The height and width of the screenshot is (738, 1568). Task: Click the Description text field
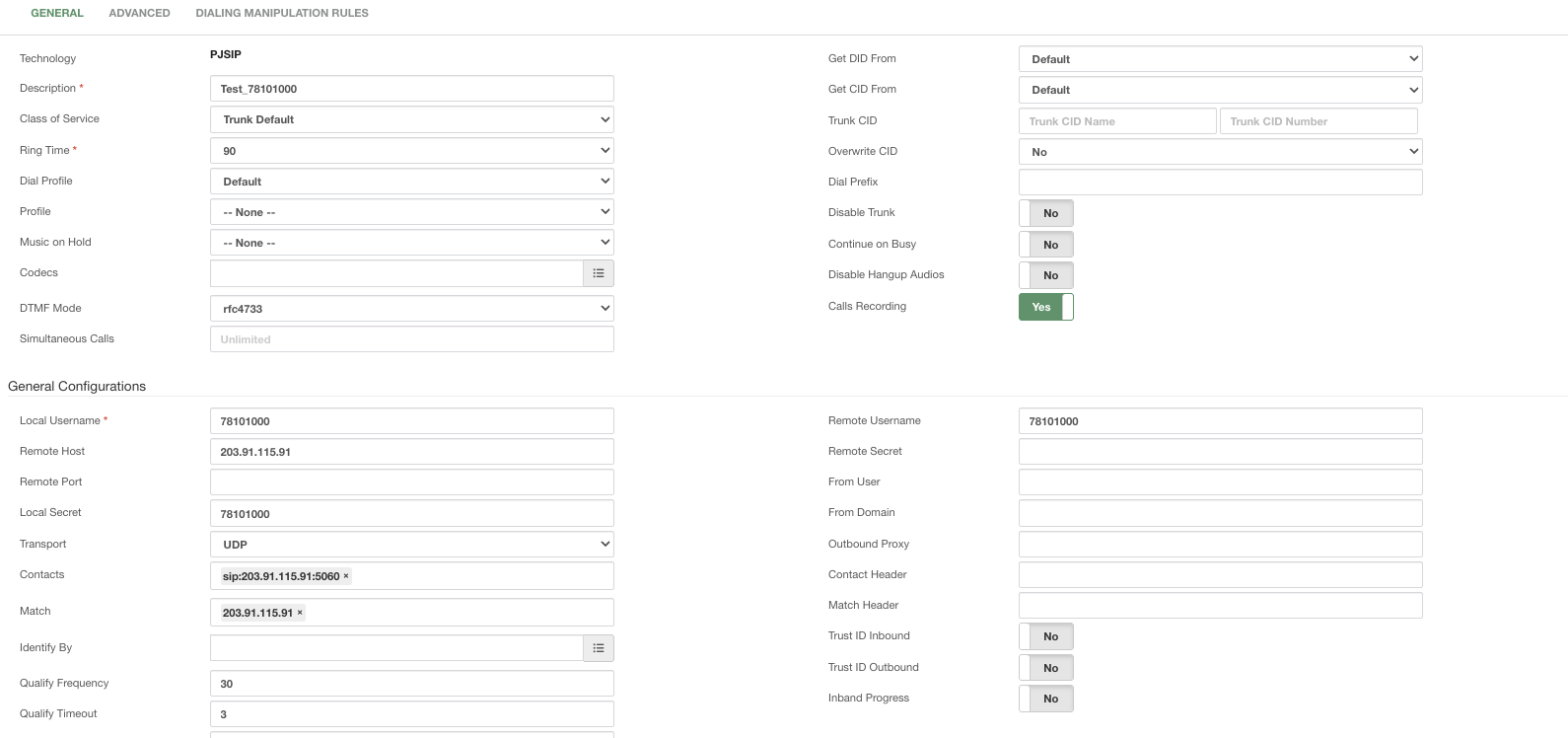411,89
